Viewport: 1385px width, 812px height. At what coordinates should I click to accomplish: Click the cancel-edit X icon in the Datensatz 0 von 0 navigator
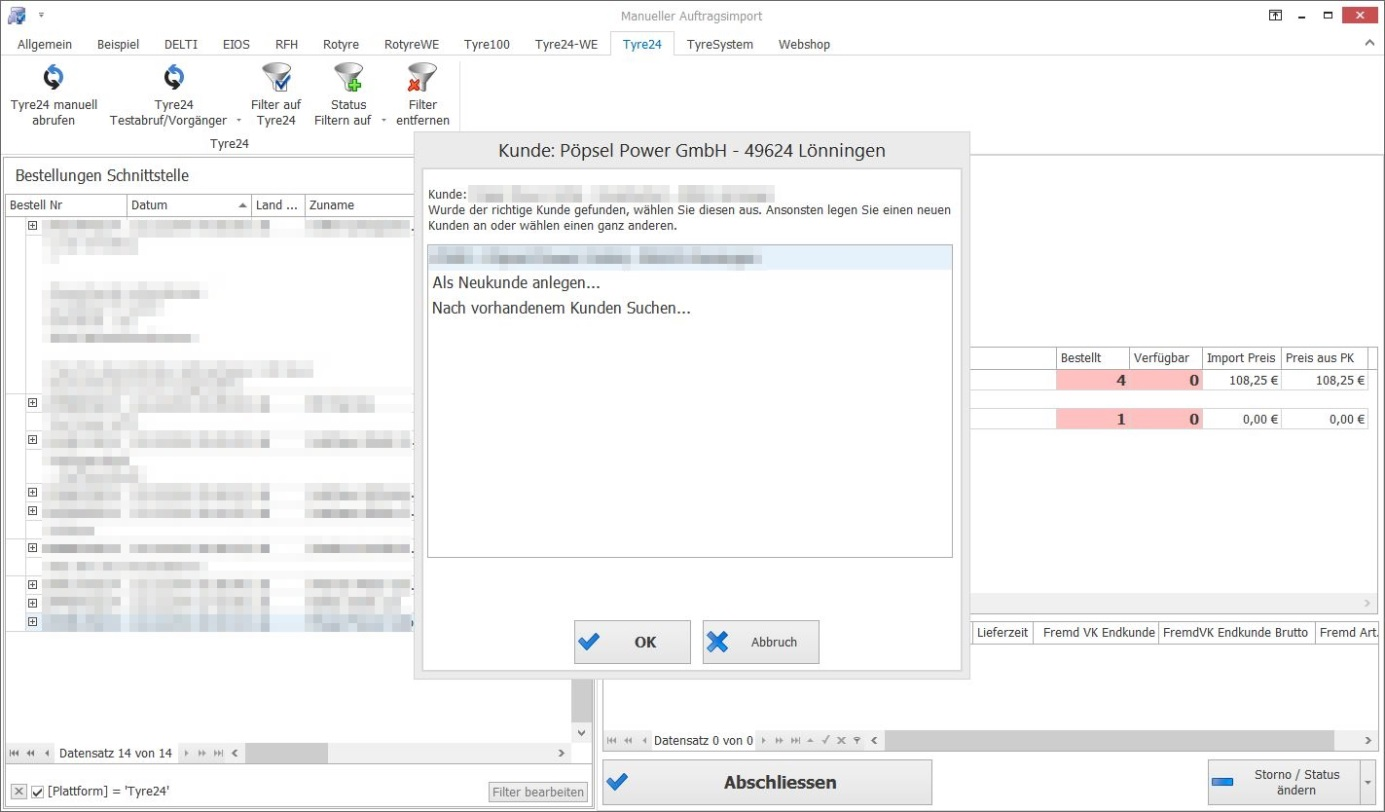(841, 741)
